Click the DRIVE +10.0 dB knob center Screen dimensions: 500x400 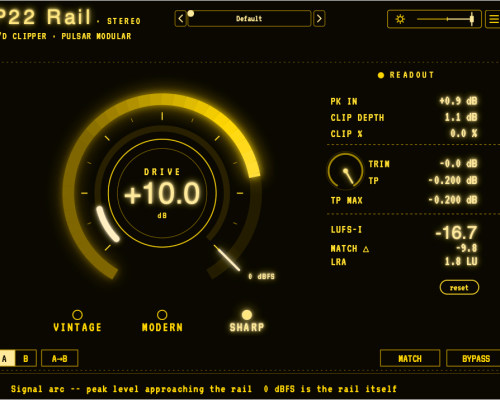pyautogui.click(x=162, y=193)
